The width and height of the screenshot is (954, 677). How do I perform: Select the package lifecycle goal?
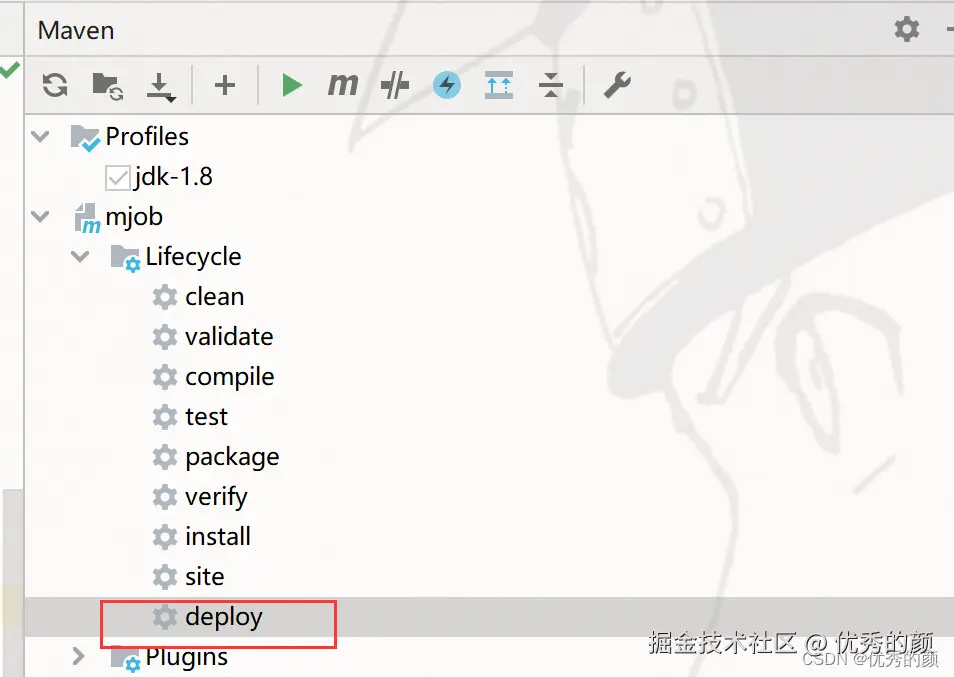(232, 458)
